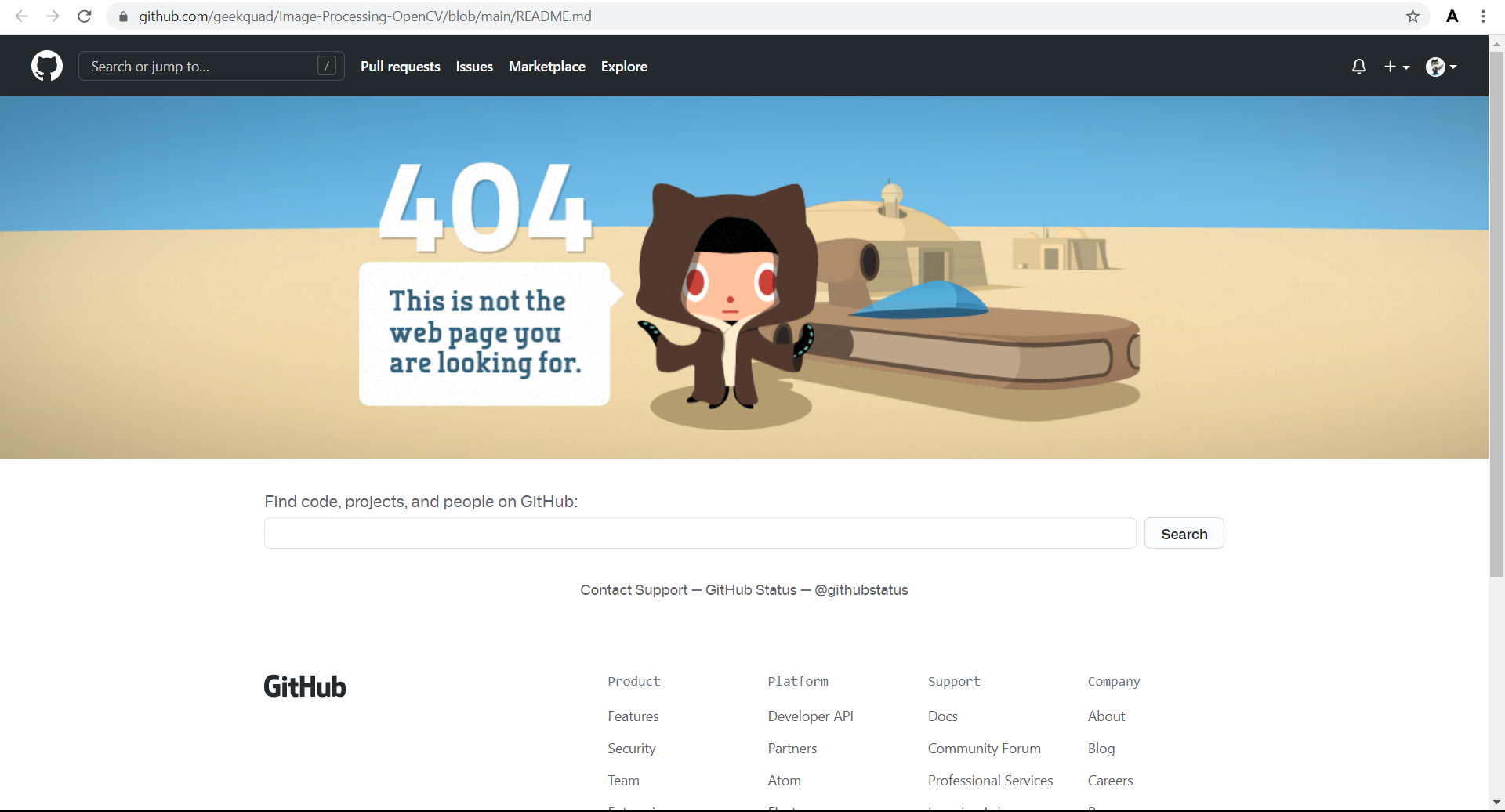Navigate back with the browser back arrow

click(21, 16)
